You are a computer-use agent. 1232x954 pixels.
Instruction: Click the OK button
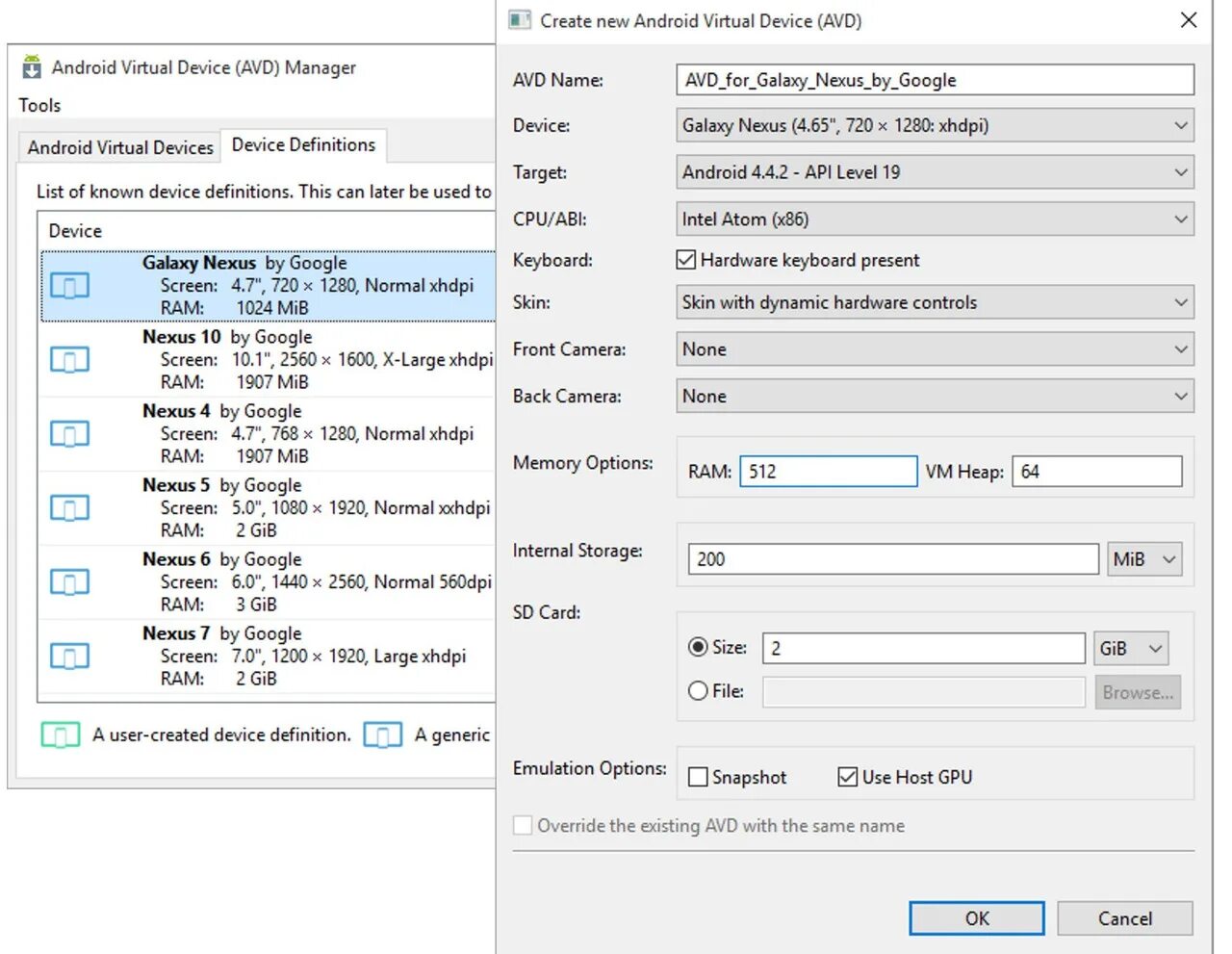(977, 918)
